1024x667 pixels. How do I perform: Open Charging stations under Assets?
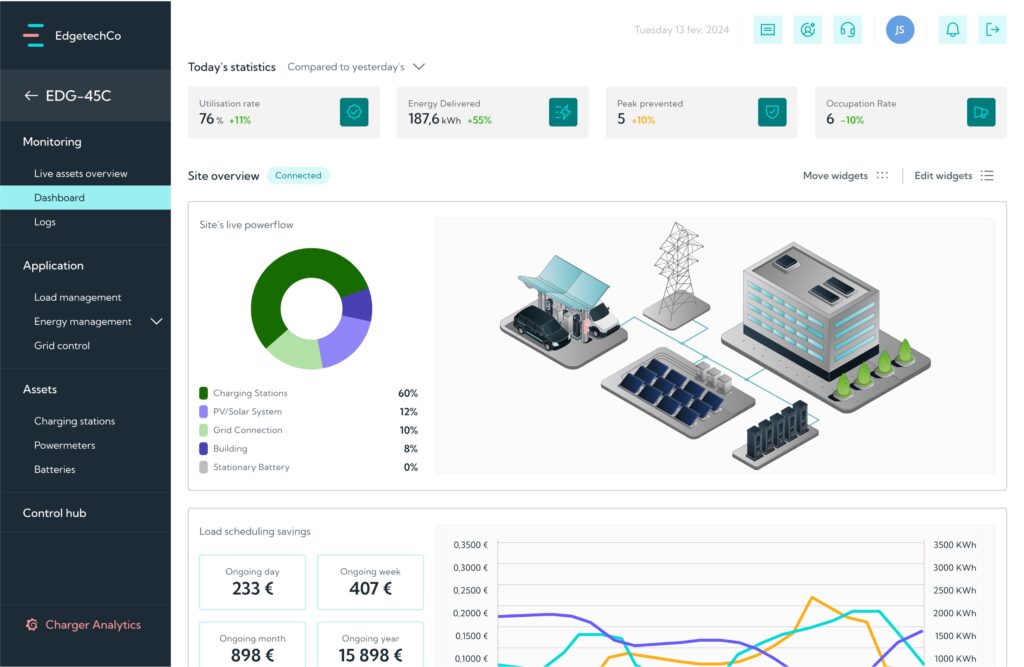(x=74, y=421)
